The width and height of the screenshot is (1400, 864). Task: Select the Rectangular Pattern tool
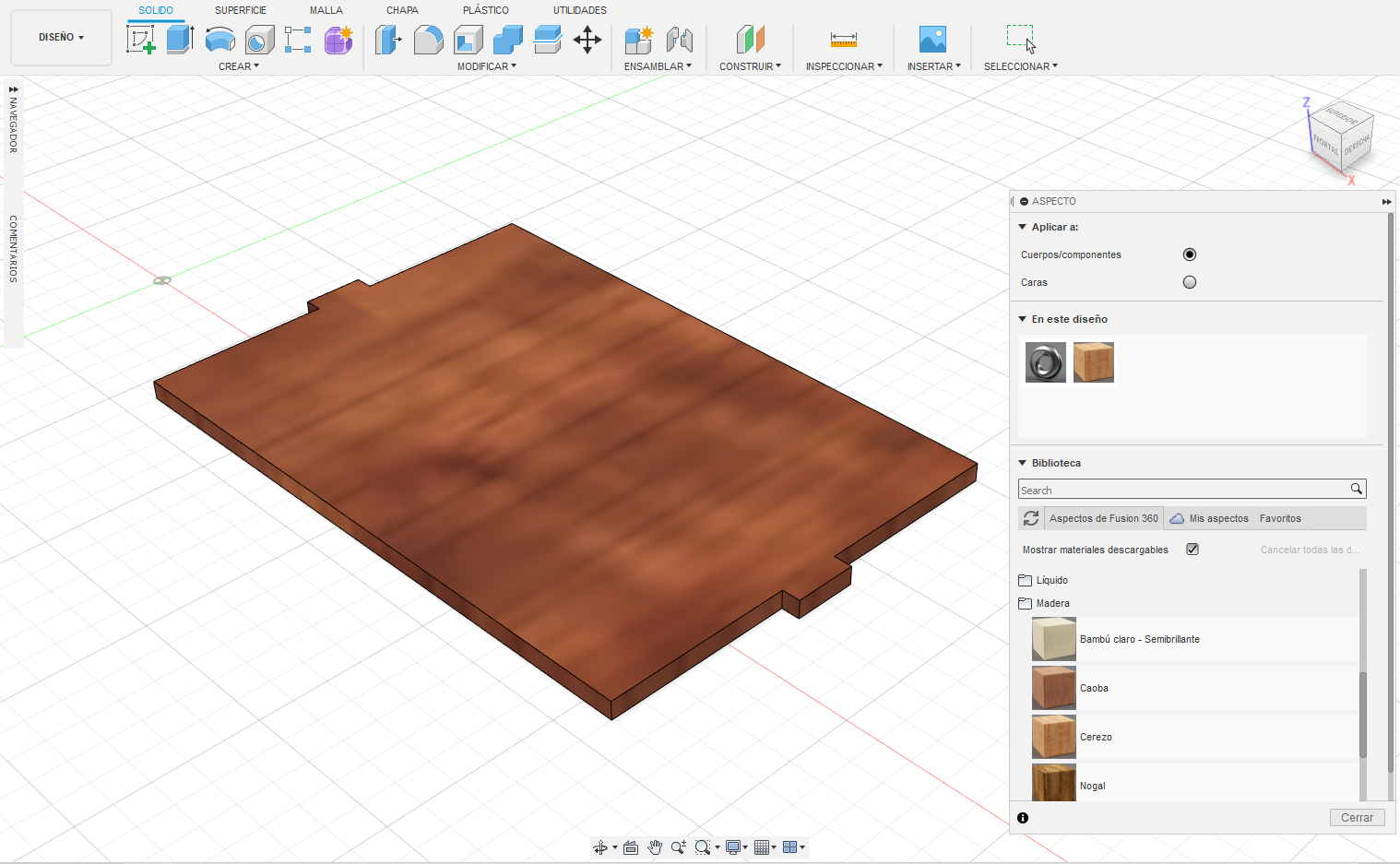(x=298, y=40)
